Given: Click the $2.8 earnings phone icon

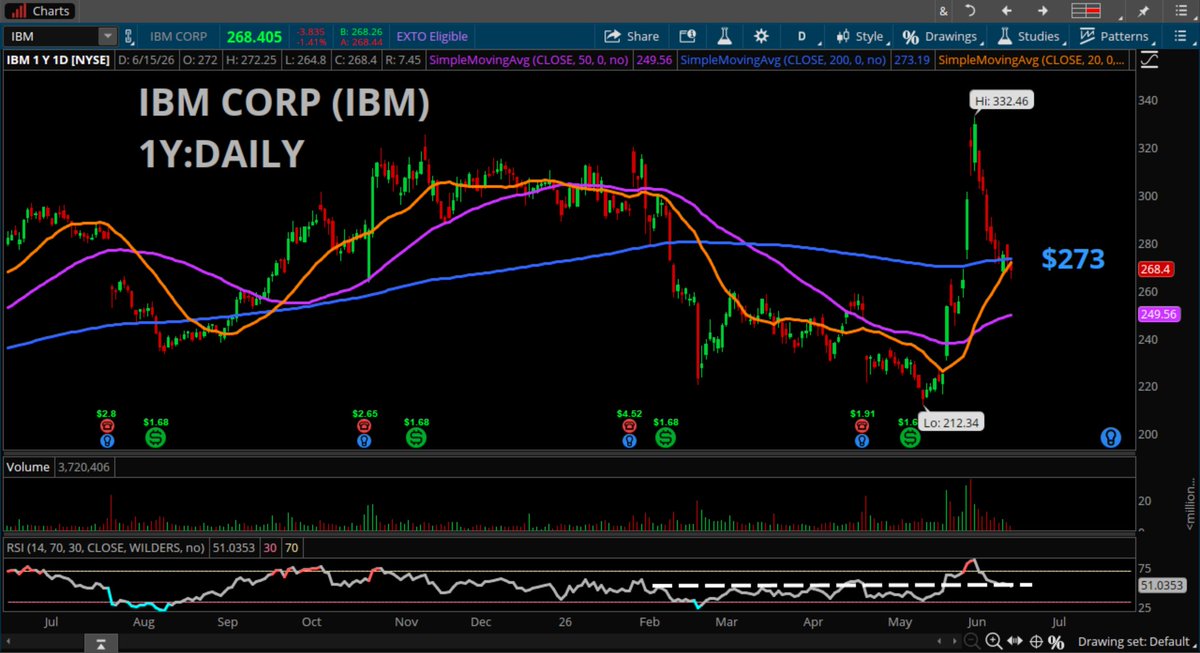Looking at the screenshot, I should pyautogui.click(x=107, y=425).
